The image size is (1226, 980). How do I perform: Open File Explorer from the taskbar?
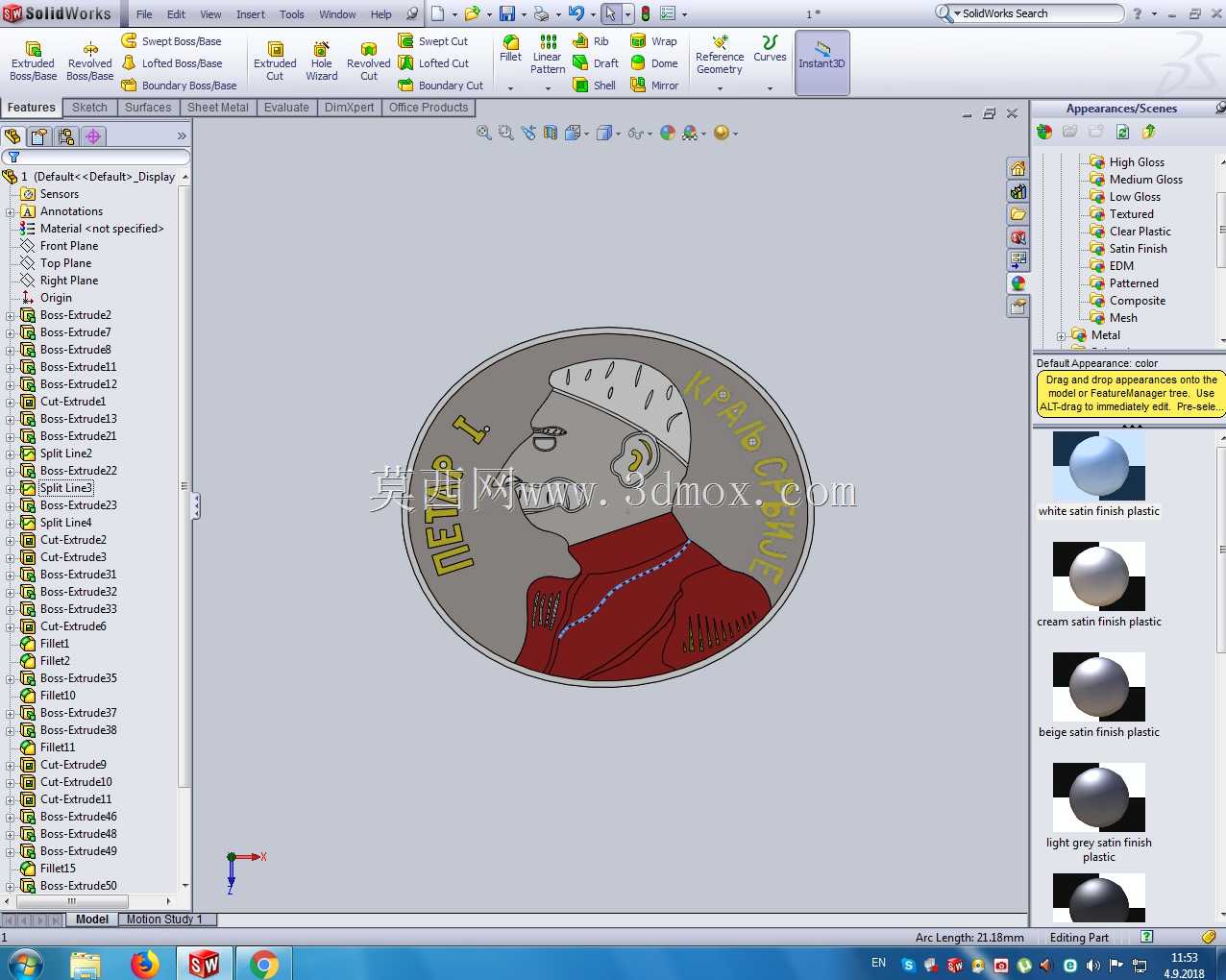tap(86, 964)
